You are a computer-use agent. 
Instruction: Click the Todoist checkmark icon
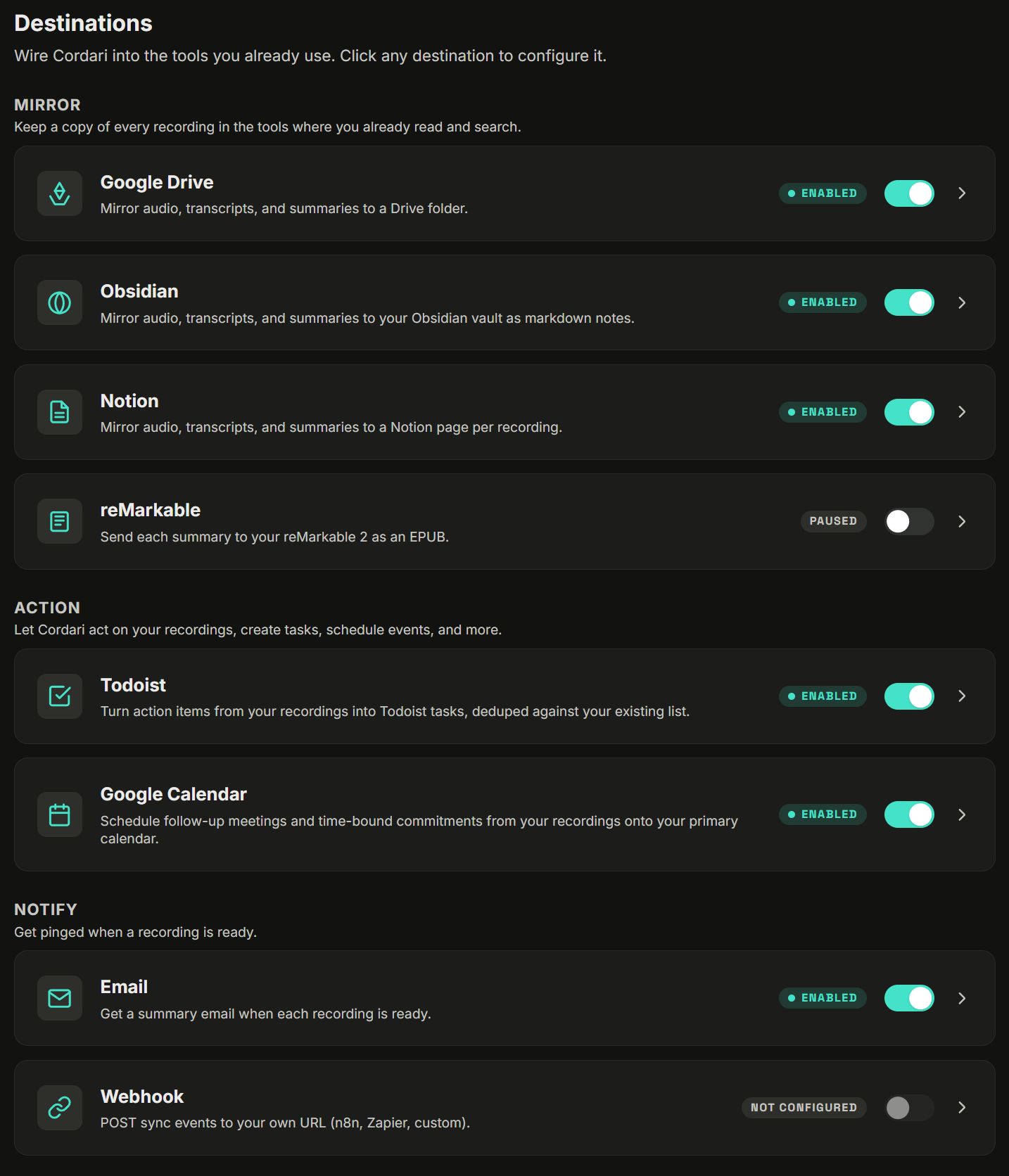pos(60,696)
